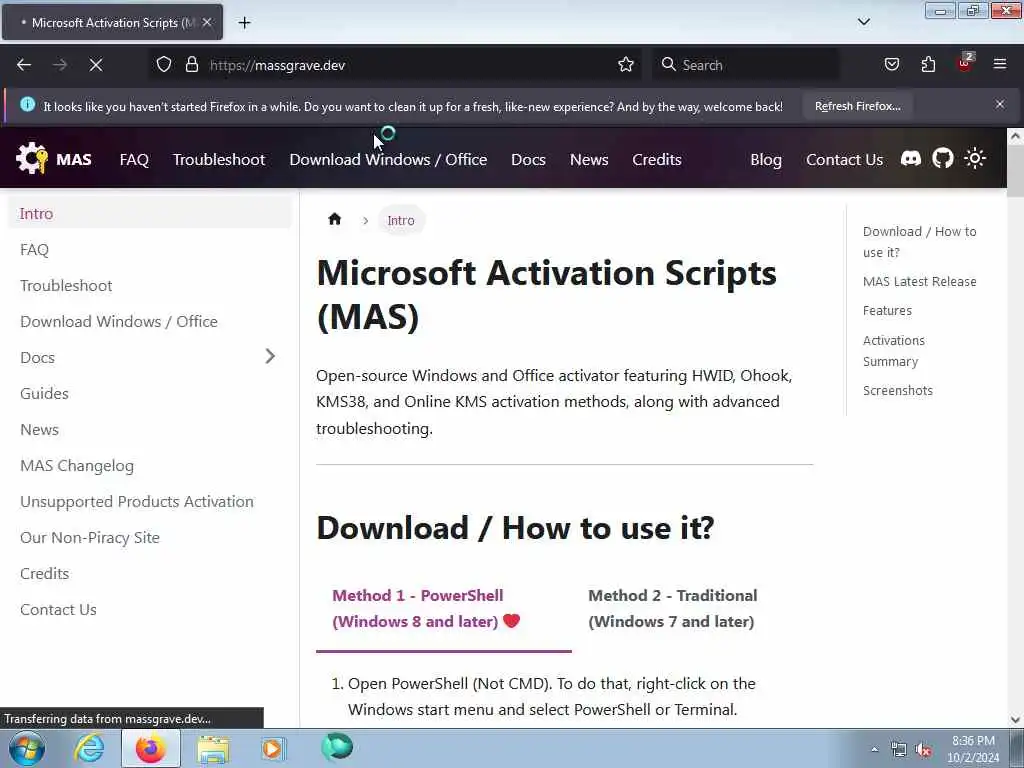Click the muted volume tray icon

point(923,750)
